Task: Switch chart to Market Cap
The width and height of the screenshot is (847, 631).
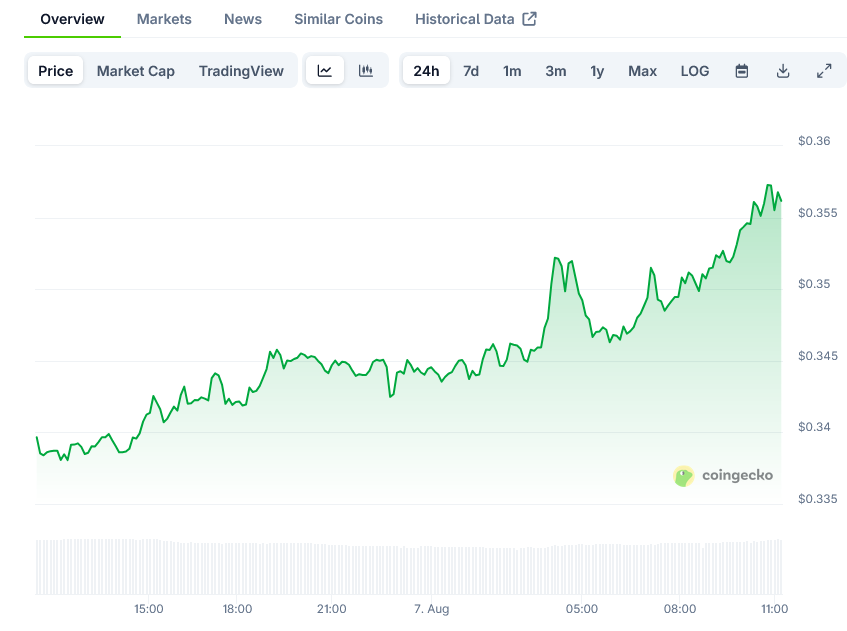Action: click(136, 71)
